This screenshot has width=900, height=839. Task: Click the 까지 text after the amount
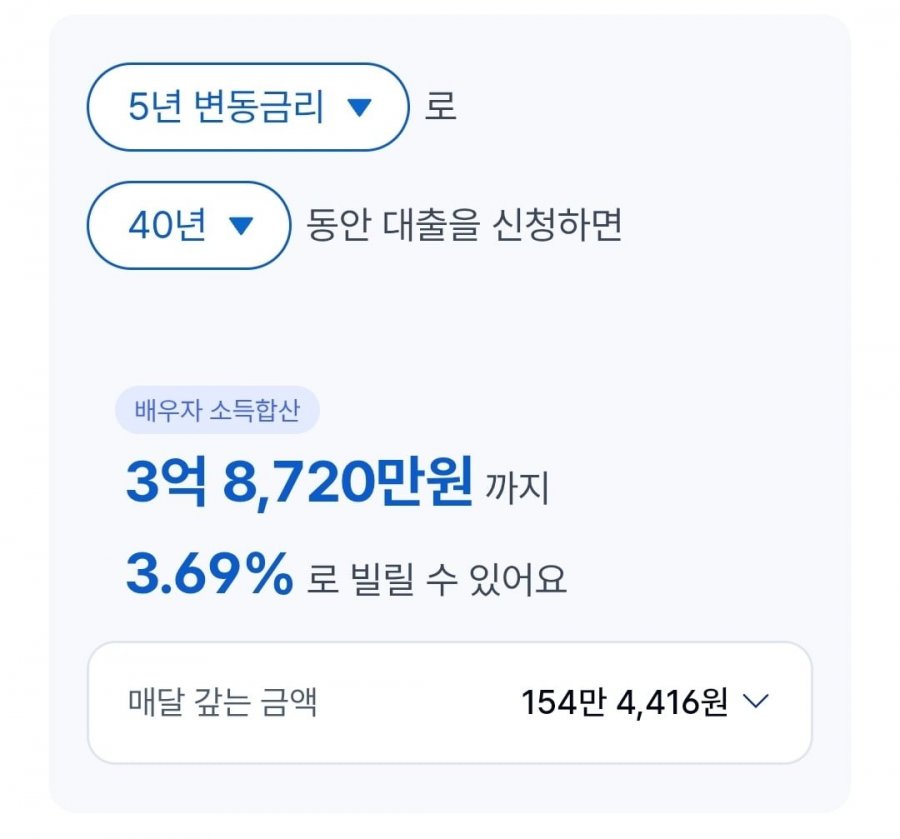click(x=518, y=488)
